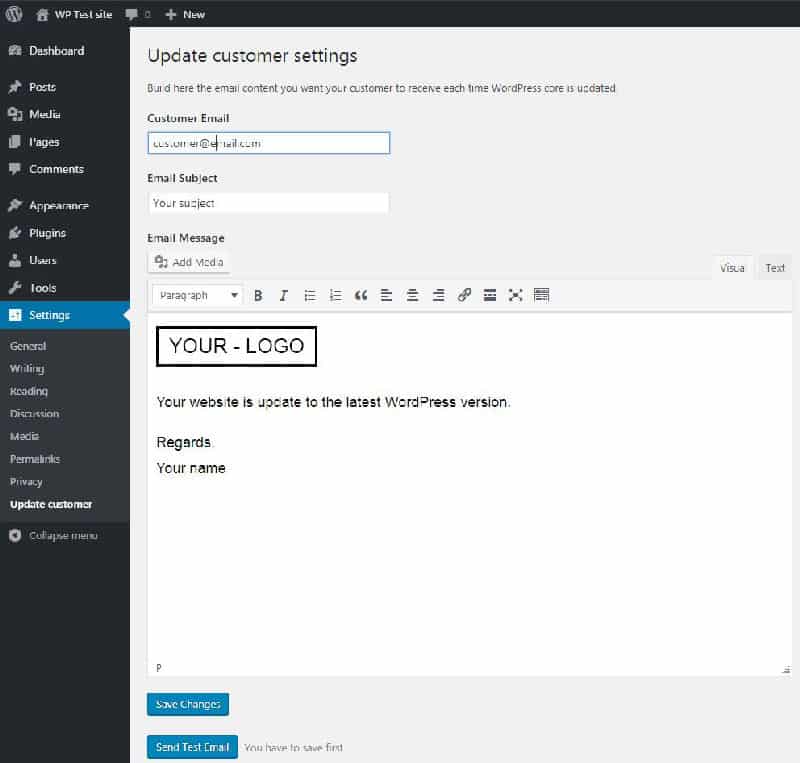Click the Send Test Email button
The width and height of the screenshot is (800, 763).
click(x=192, y=747)
